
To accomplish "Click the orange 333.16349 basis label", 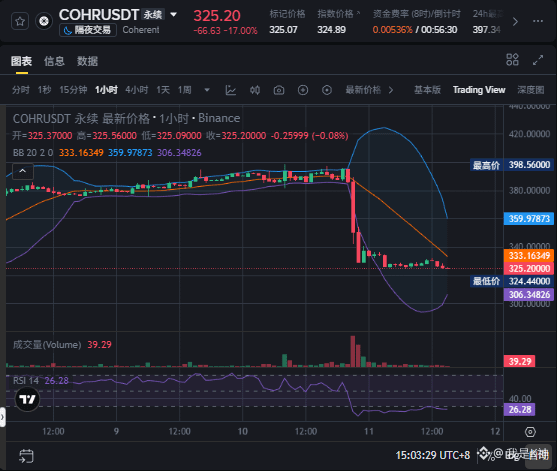I will click(x=529, y=255).
